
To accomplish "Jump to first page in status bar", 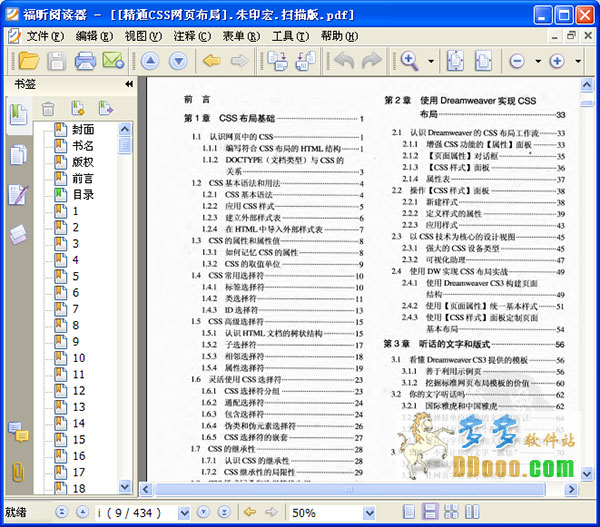I will point(61,512).
